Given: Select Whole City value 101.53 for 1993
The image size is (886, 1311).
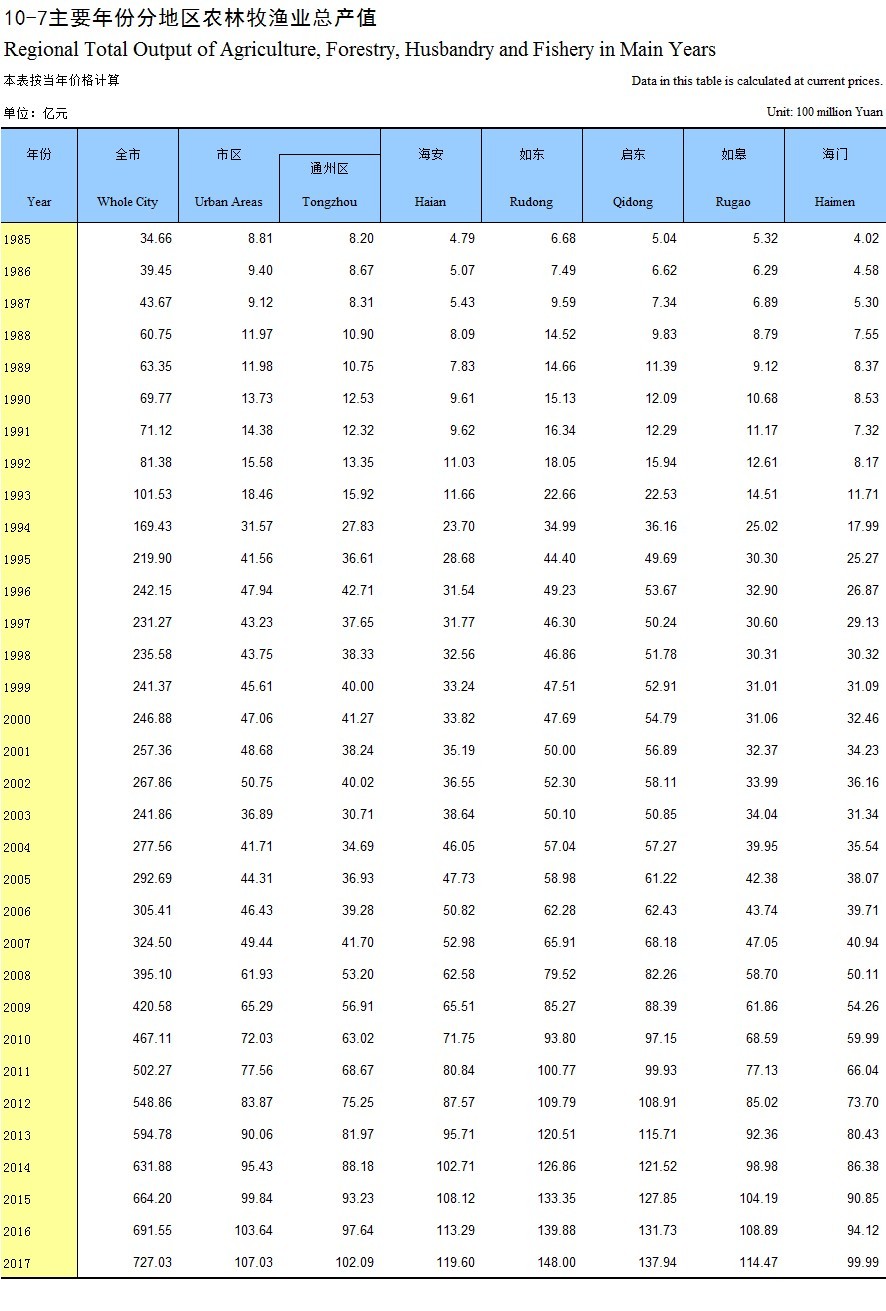Looking at the screenshot, I should coord(152,495).
